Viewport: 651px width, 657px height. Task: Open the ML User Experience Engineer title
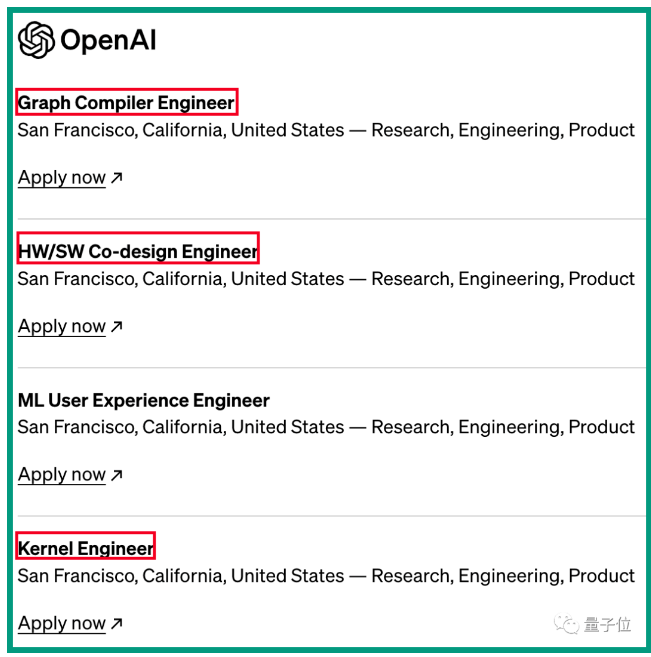[x=144, y=400]
